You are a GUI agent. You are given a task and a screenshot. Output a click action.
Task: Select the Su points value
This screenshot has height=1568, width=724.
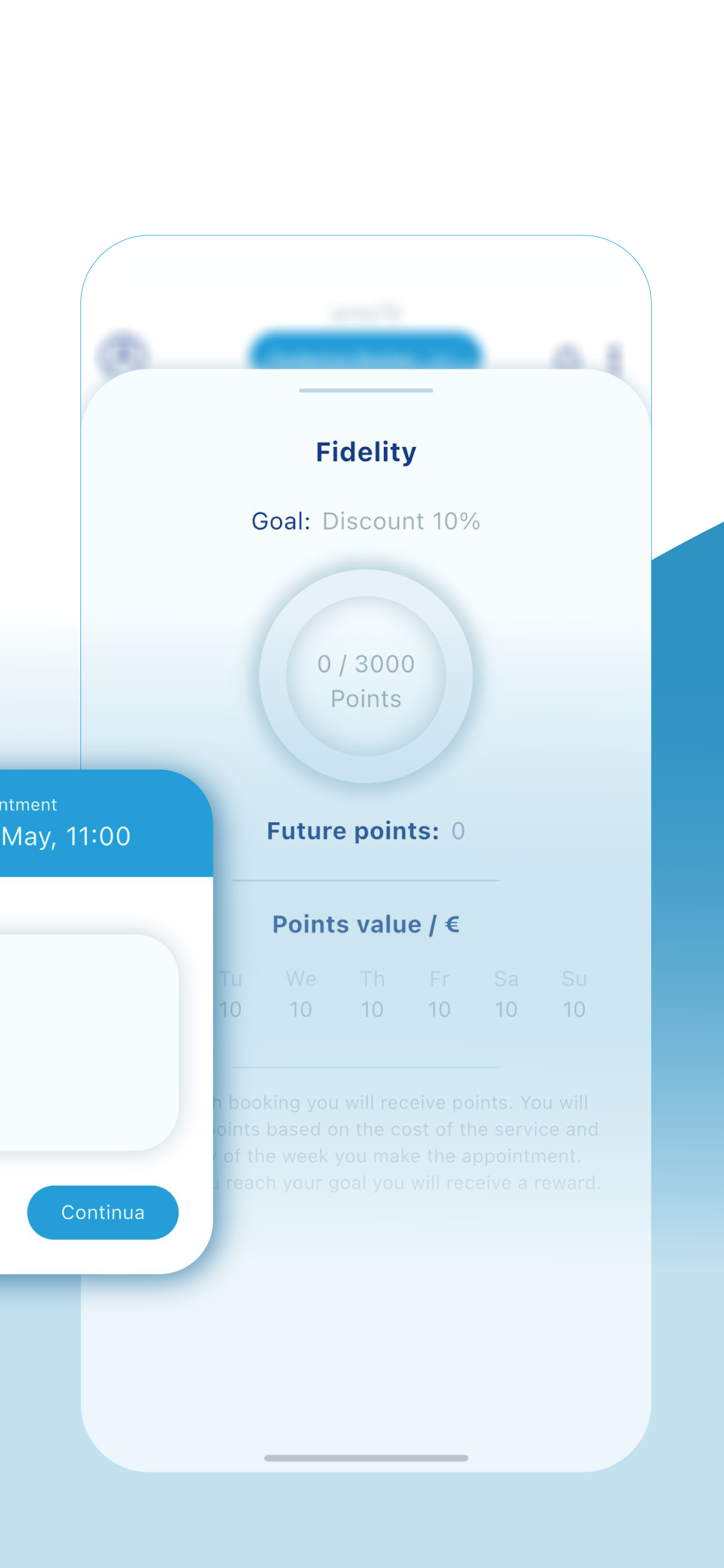click(x=574, y=1009)
